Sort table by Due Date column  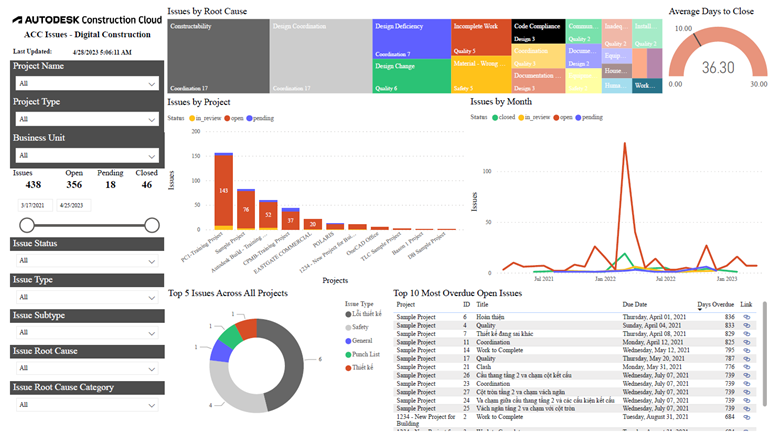[634, 305]
